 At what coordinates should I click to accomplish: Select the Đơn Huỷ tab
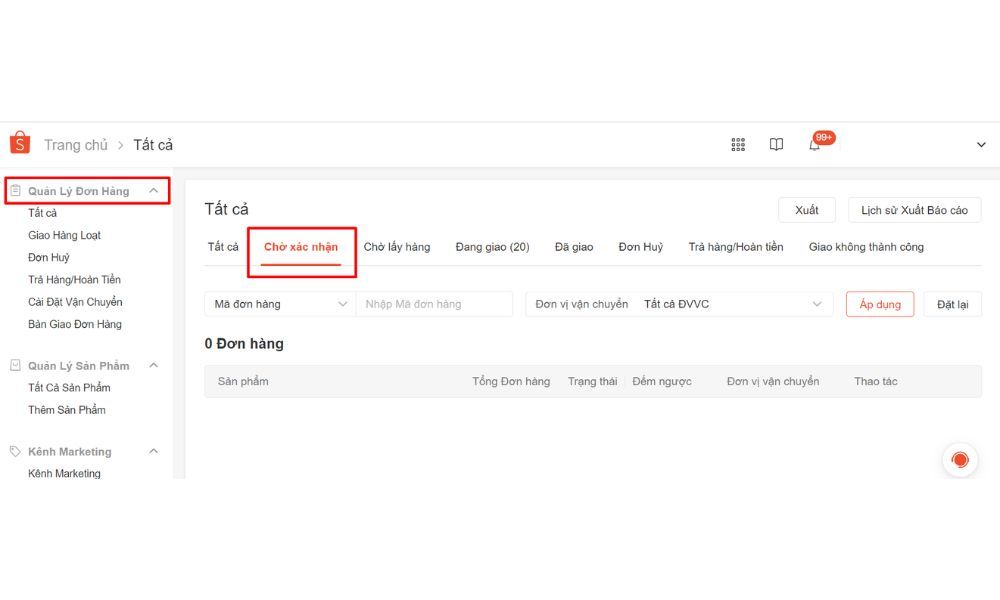tap(641, 247)
